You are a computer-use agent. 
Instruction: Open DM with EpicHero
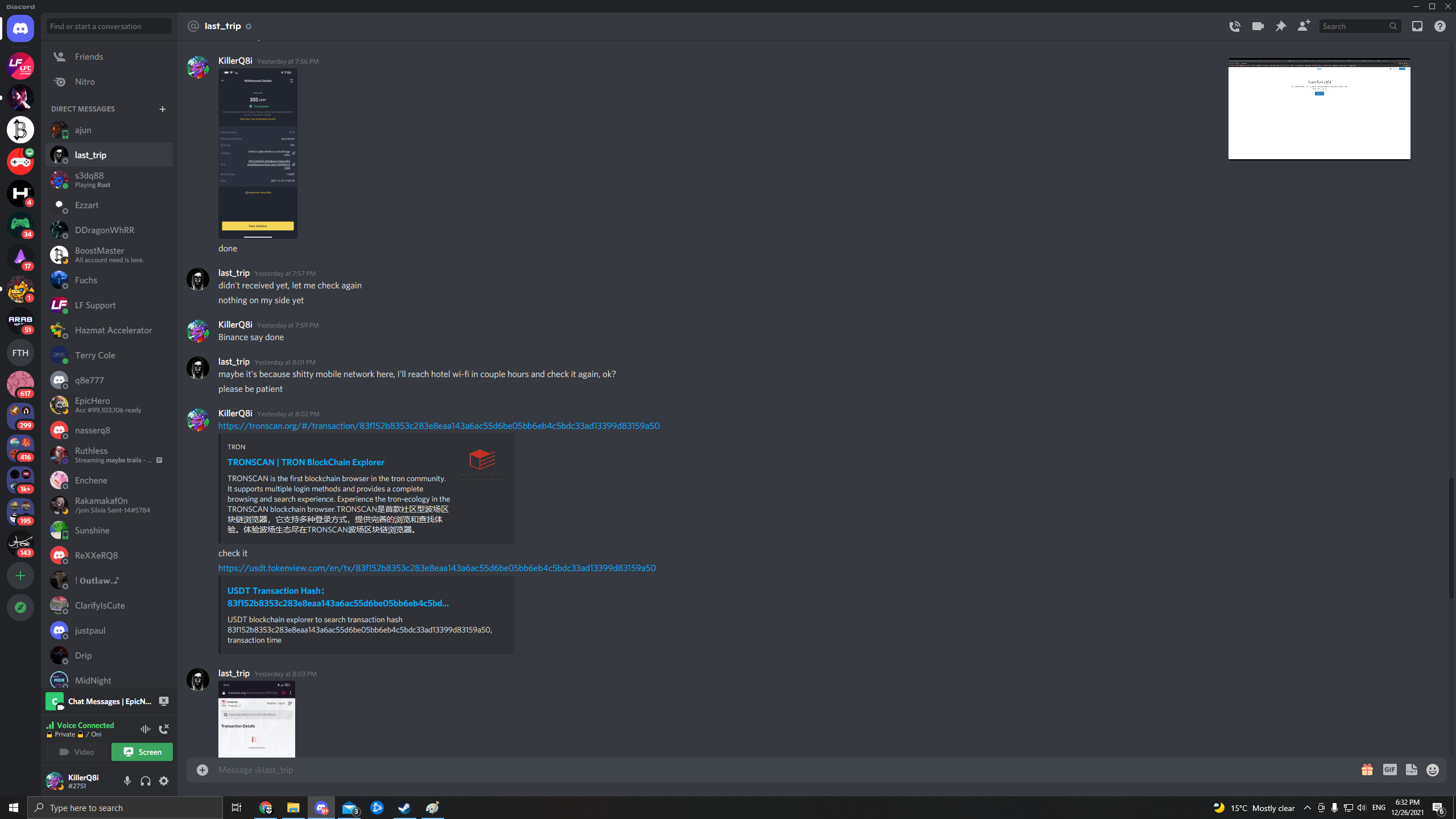click(x=109, y=405)
